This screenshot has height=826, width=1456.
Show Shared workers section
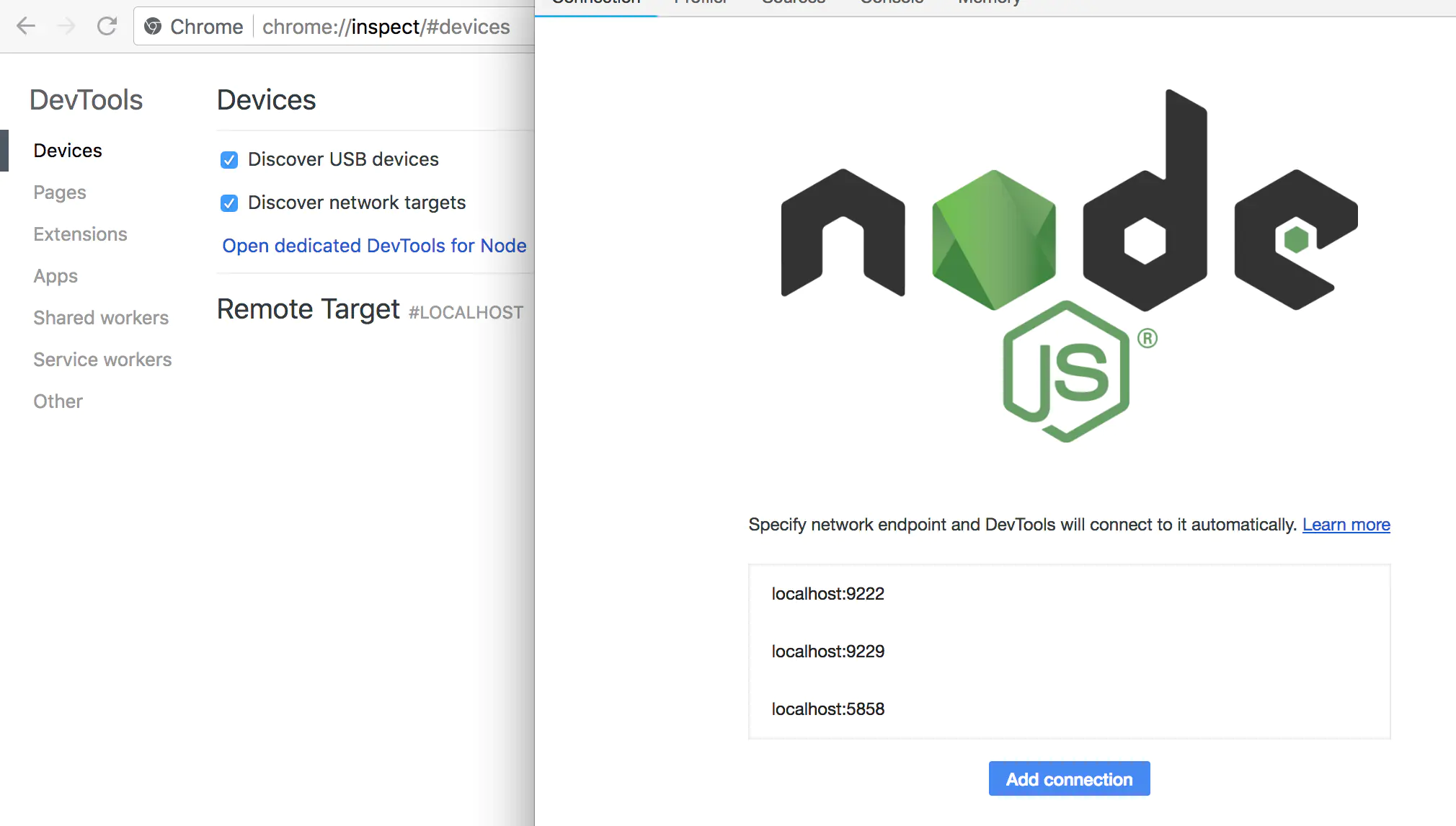click(101, 318)
